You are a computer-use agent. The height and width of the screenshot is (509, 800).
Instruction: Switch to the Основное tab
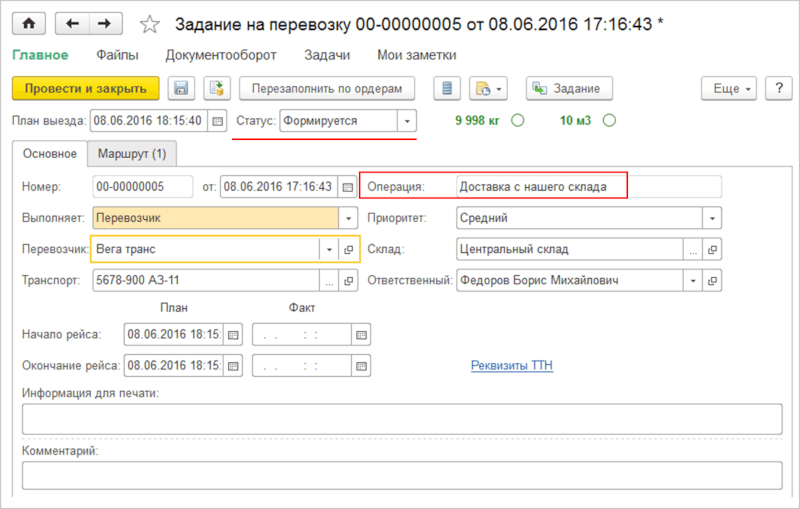point(49,154)
